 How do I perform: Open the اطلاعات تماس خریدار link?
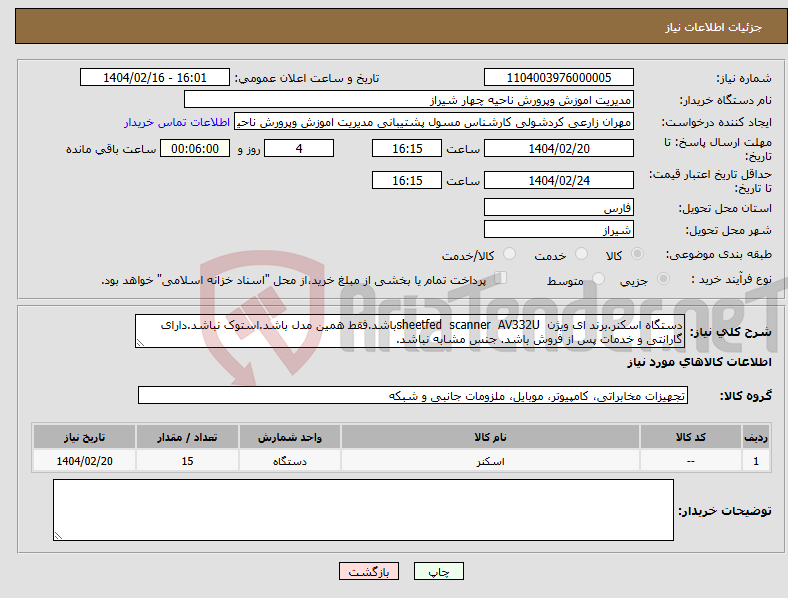[x=177, y=122]
